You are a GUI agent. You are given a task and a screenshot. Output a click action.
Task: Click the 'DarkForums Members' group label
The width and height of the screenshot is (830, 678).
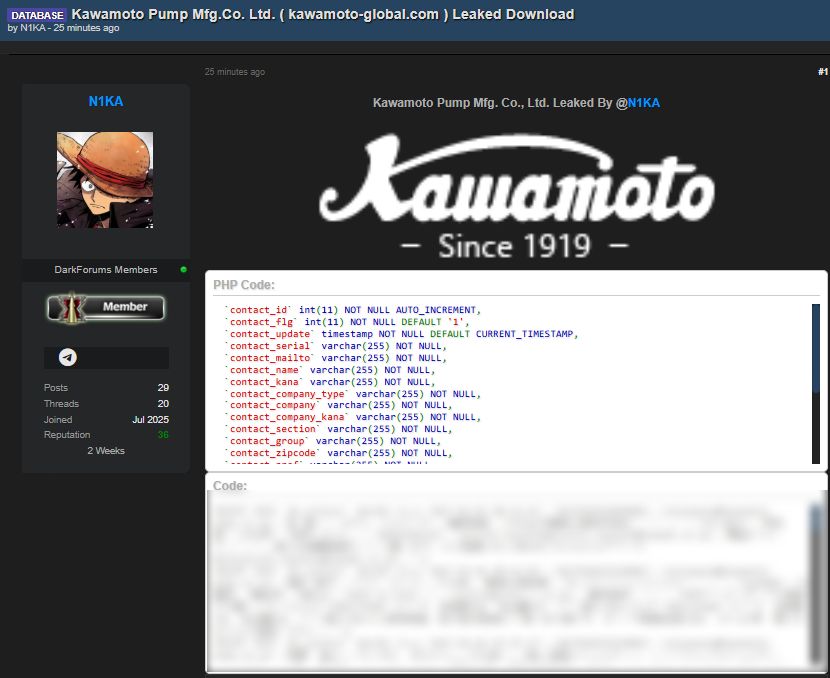(x=106, y=269)
